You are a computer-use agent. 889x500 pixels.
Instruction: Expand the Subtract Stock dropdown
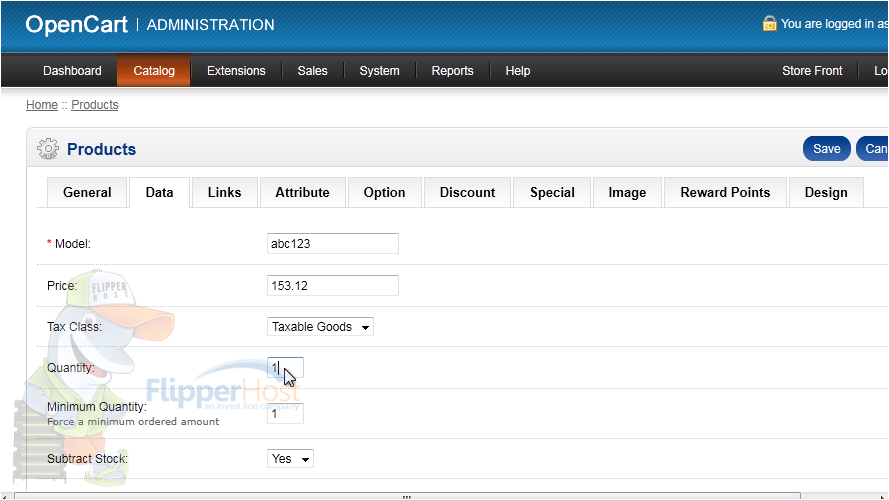tap(290, 459)
